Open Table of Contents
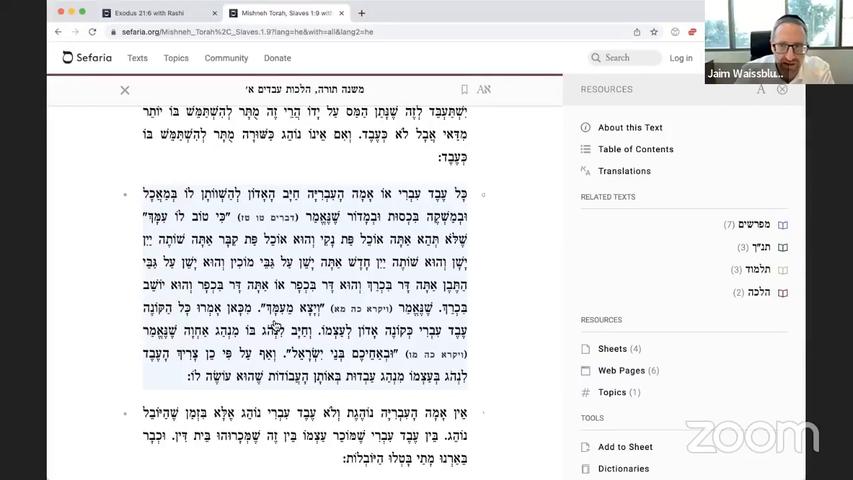Screen dimensions: 853x480 pyautogui.click(x=635, y=150)
